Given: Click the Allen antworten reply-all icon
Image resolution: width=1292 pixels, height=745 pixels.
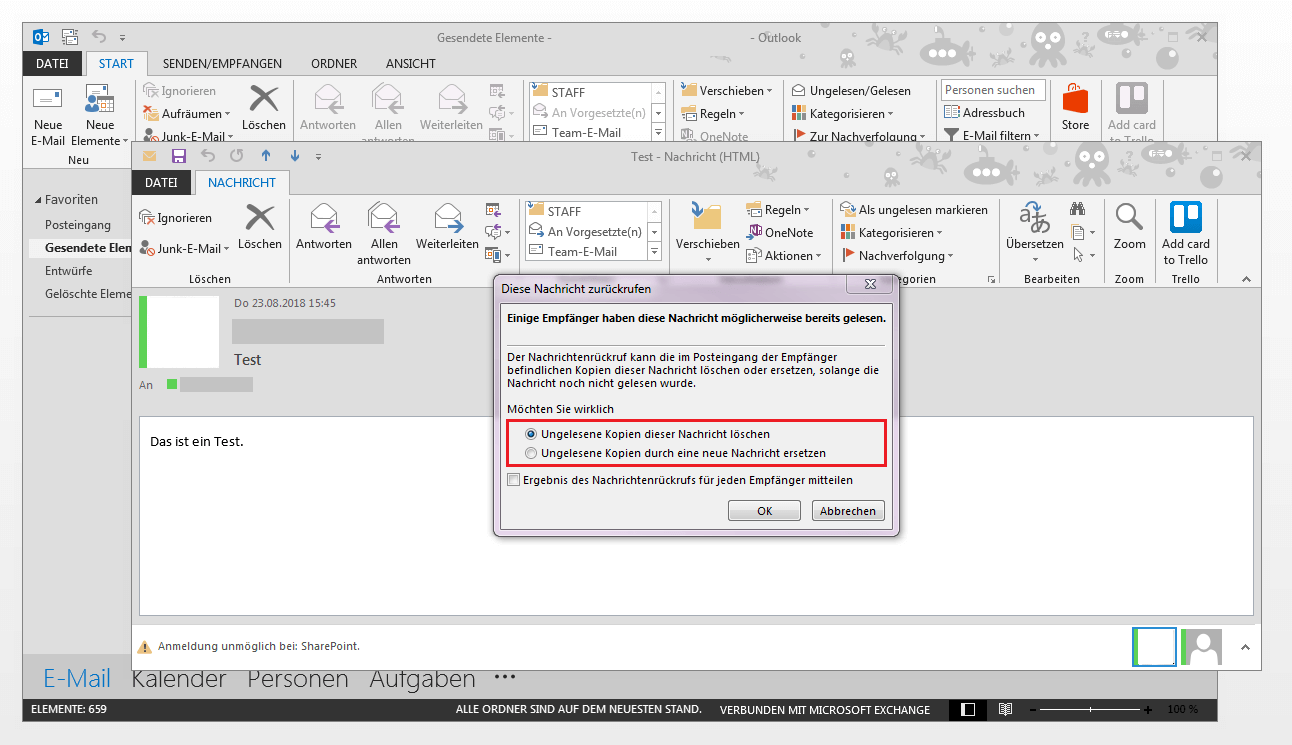Looking at the screenshot, I should [384, 217].
